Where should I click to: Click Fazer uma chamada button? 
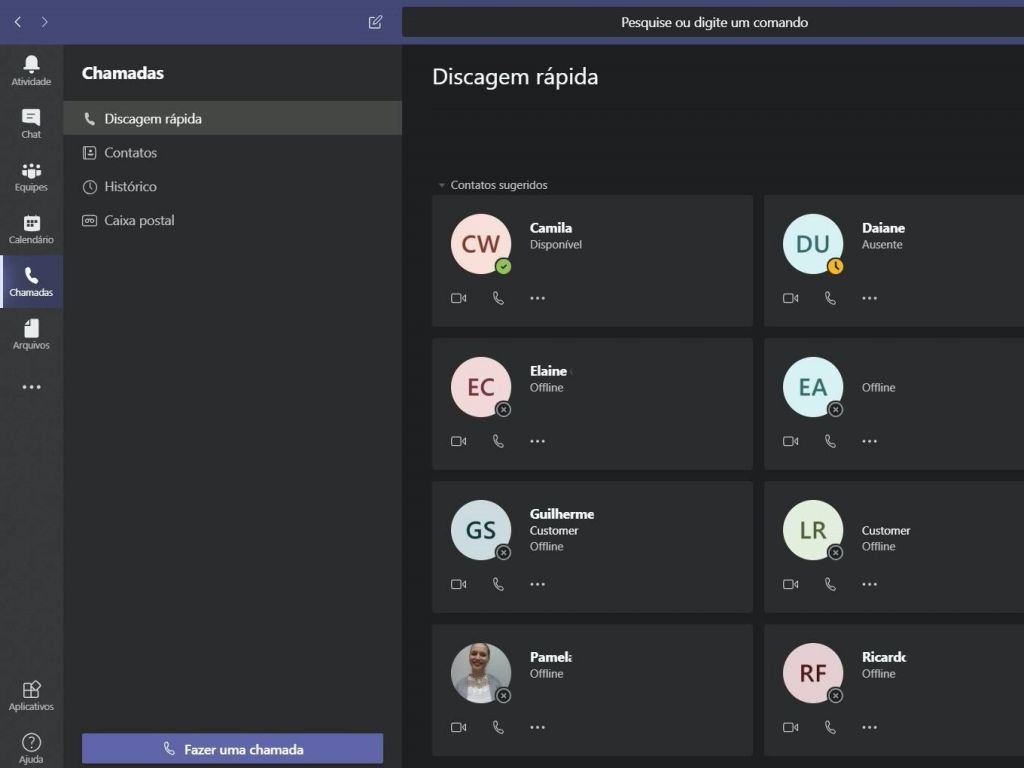(232, 749)
